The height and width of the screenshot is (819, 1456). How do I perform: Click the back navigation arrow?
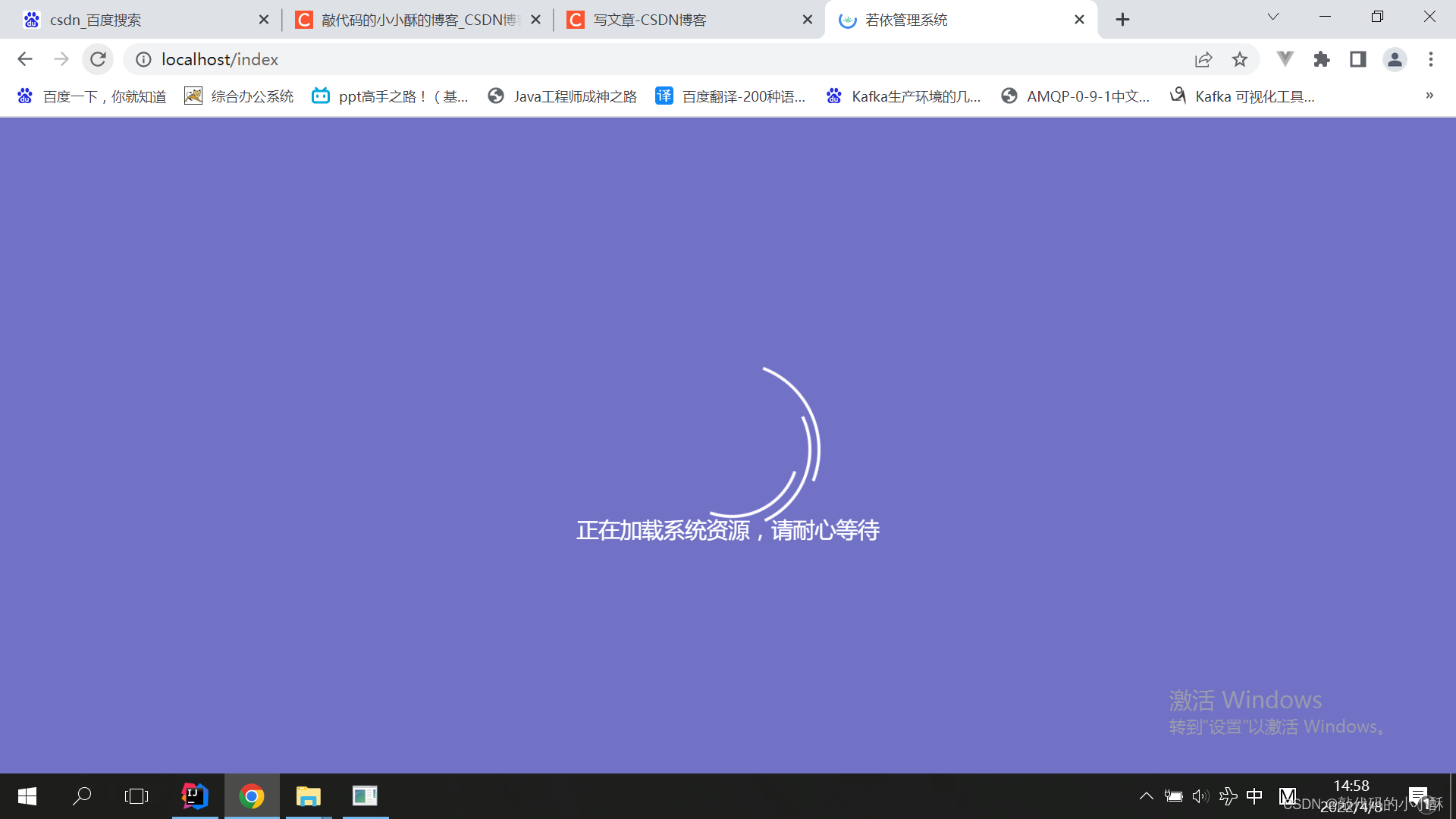click(x=25, y=59)
